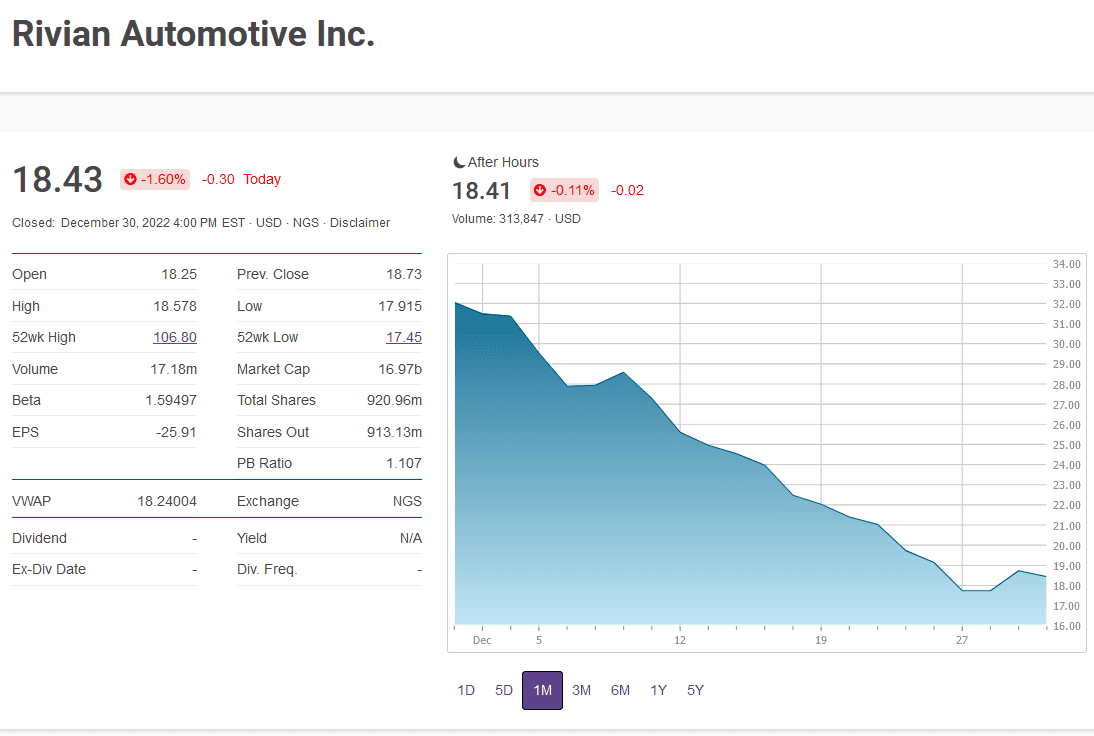Click the Div. Freq. label
Screen dimensions: 1094x736
[x=267, y=569]
